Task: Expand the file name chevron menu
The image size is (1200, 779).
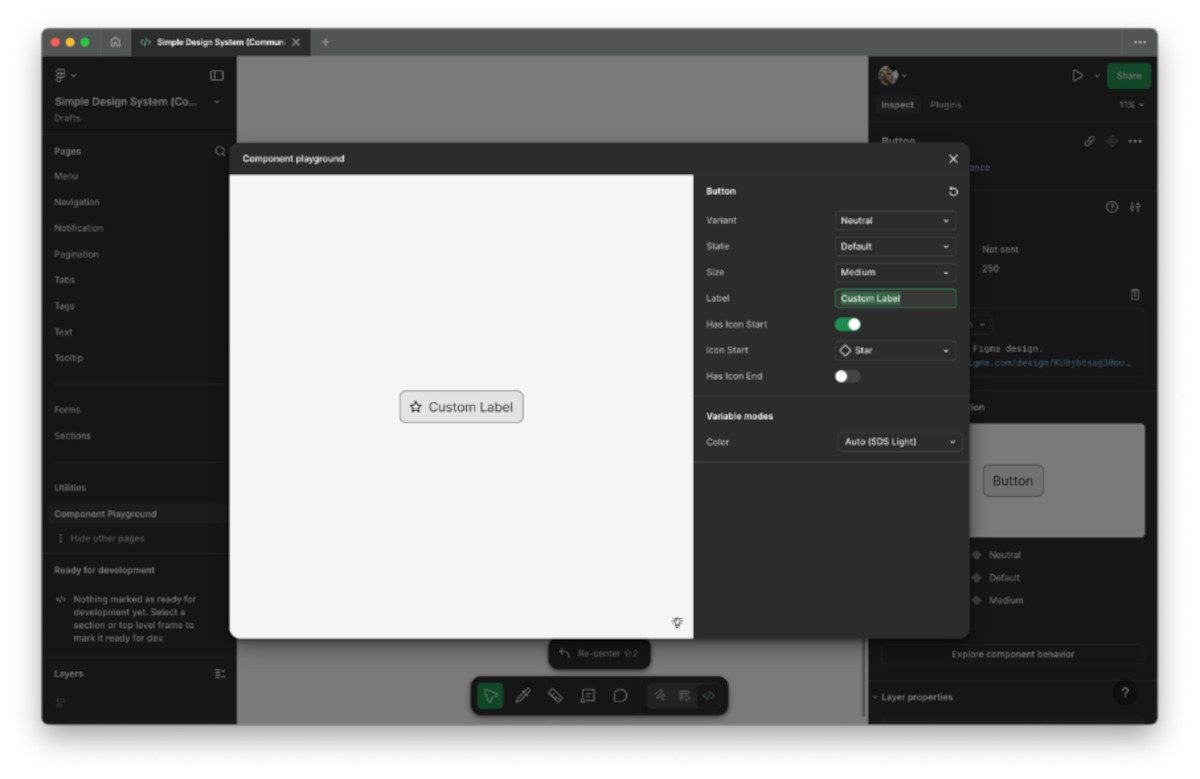Action: click(217, 102)
